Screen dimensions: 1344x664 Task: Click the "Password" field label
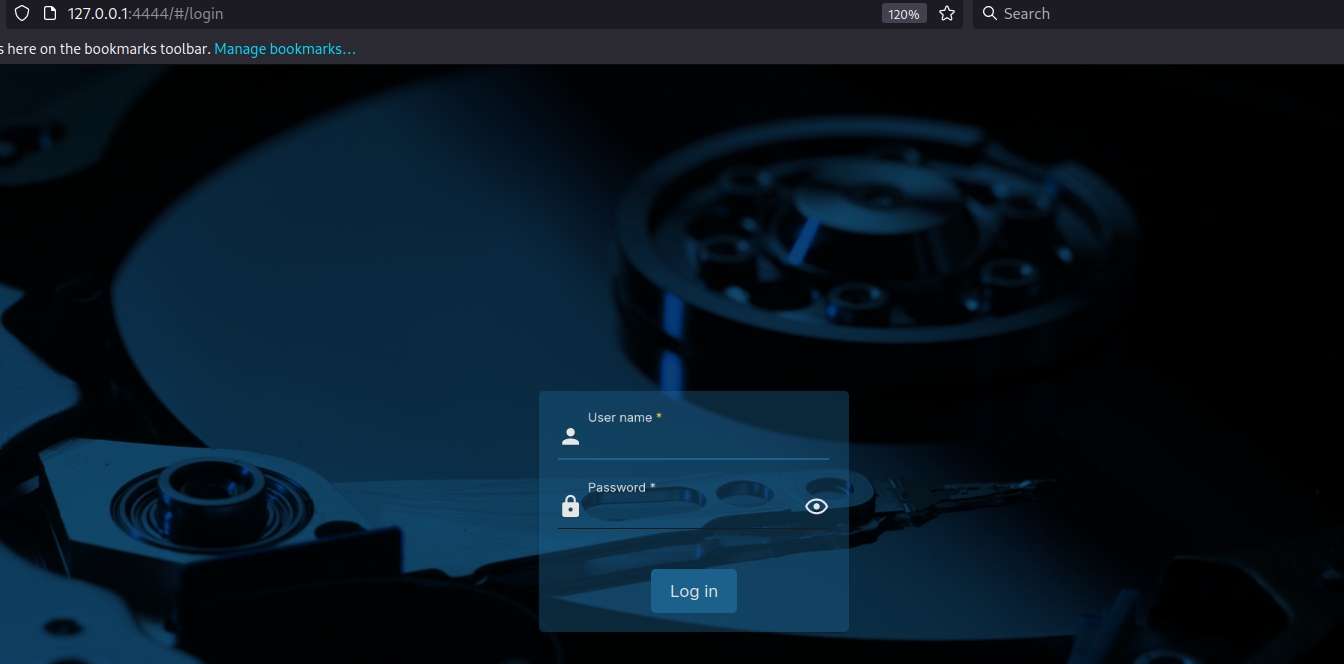pos(616,488)
